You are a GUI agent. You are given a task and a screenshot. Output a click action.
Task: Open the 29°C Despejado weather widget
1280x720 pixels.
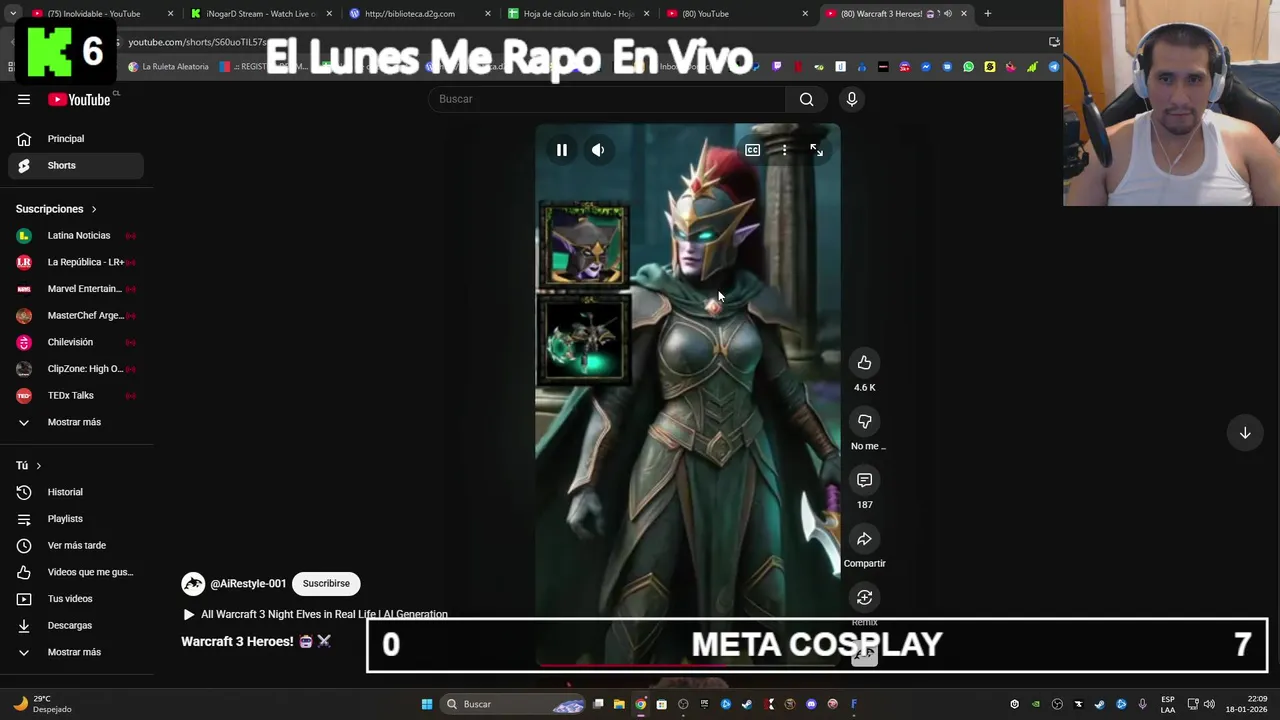(42, 704)
